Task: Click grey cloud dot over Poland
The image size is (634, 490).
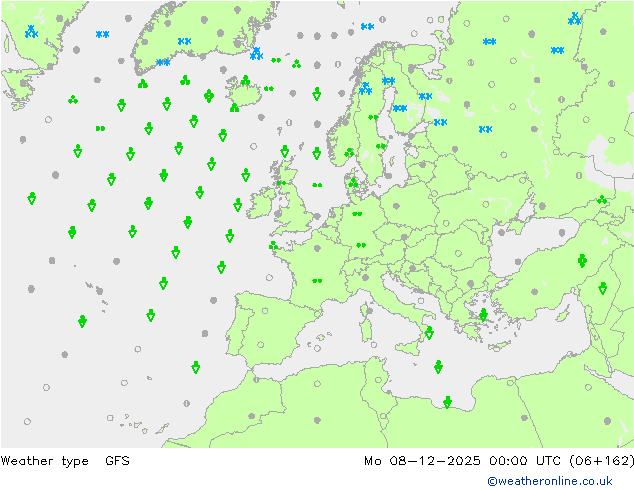Action: (x=396, y=206)
